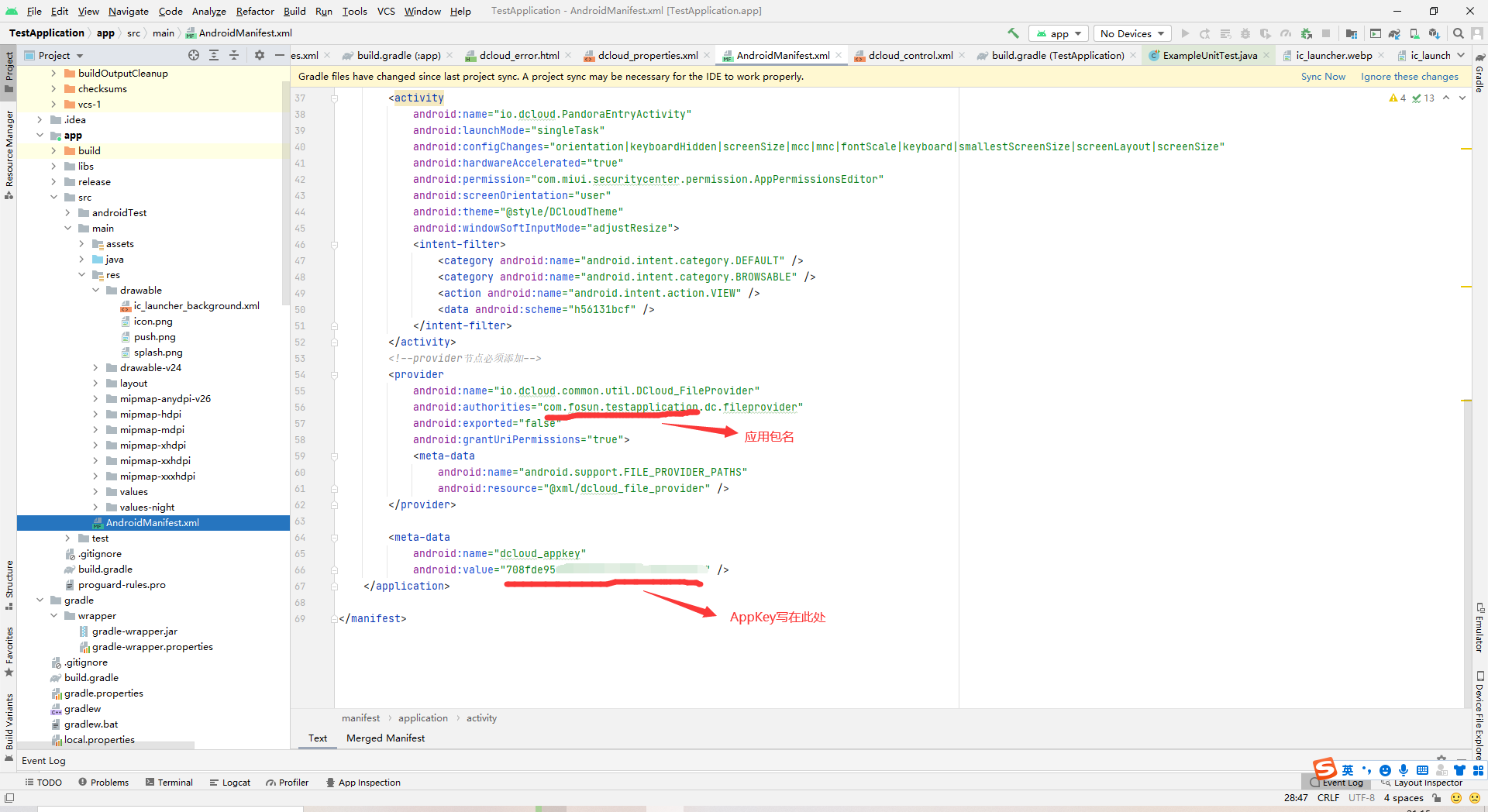Collapse the drawable folder

[95, 290]
